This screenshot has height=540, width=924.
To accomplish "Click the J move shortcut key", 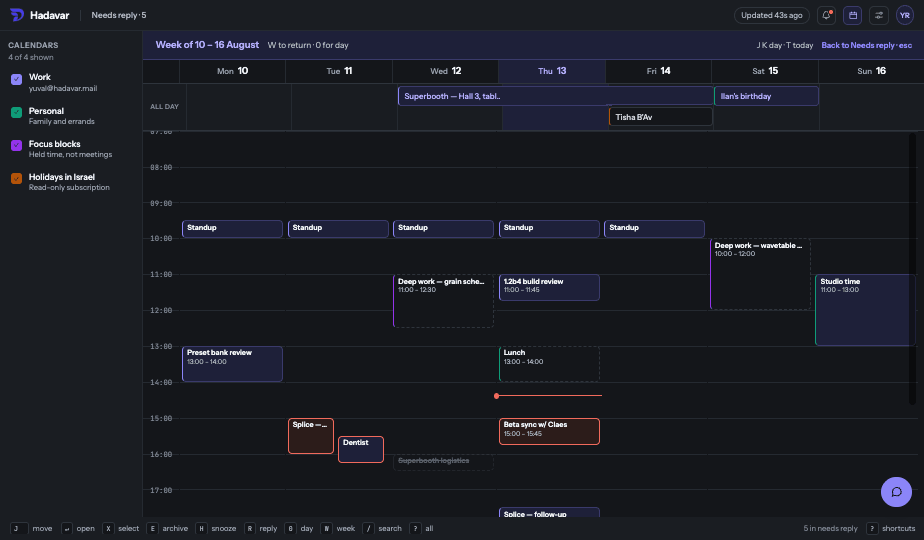I will tap(19, 529).
